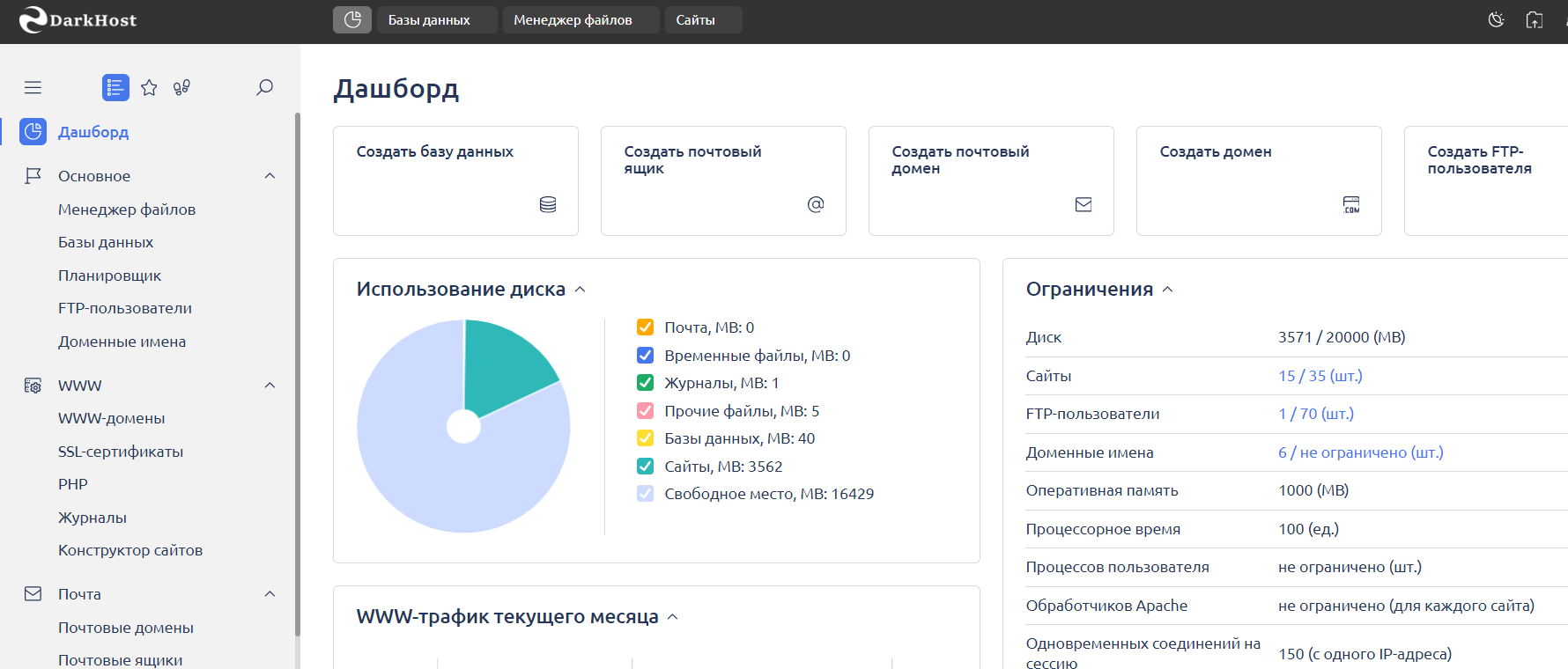
Task: Click .com icon in Создать домен card
Action: tap(1351, 204)
